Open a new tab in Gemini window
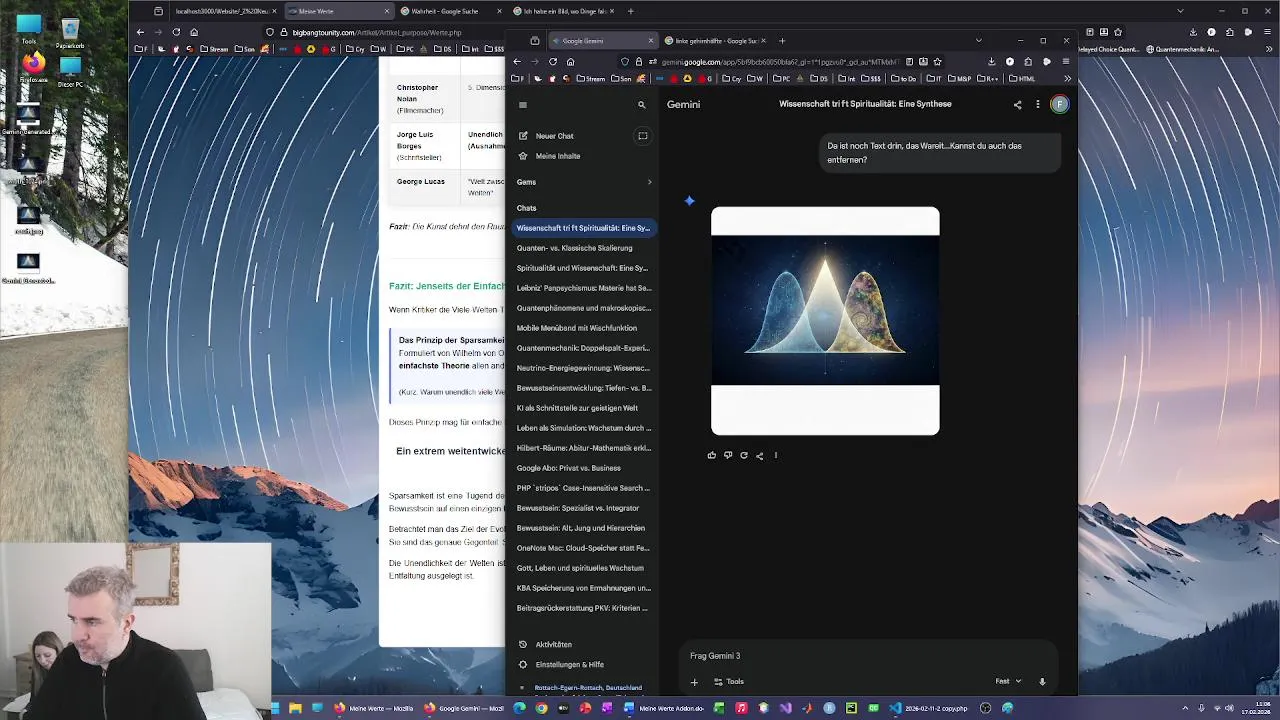The image size is (1280, 720). (x=782, y=41)
